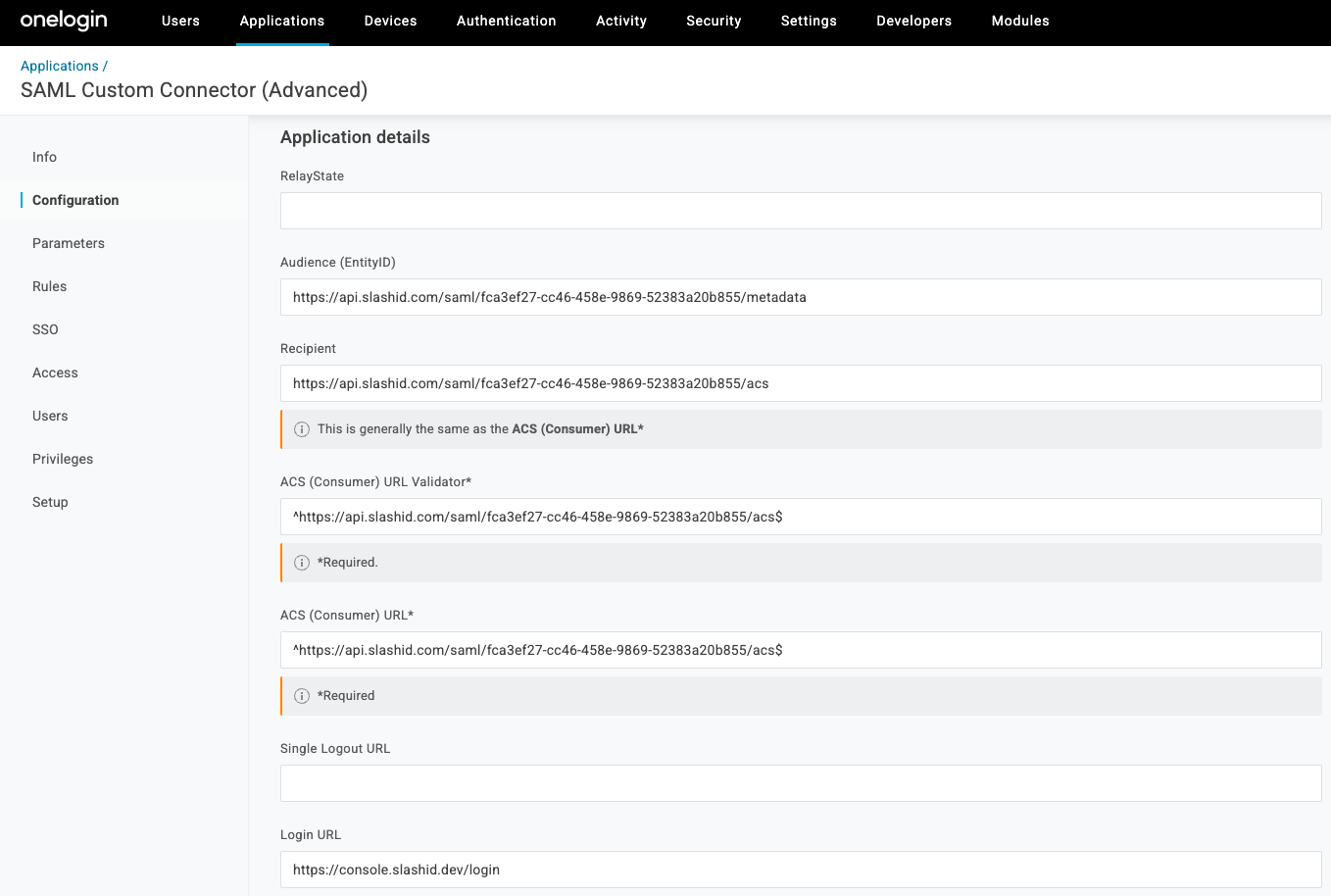This screenshot has width=1331, height=896.
Task: Open the SSO settings tab
Action: [45, 329]
